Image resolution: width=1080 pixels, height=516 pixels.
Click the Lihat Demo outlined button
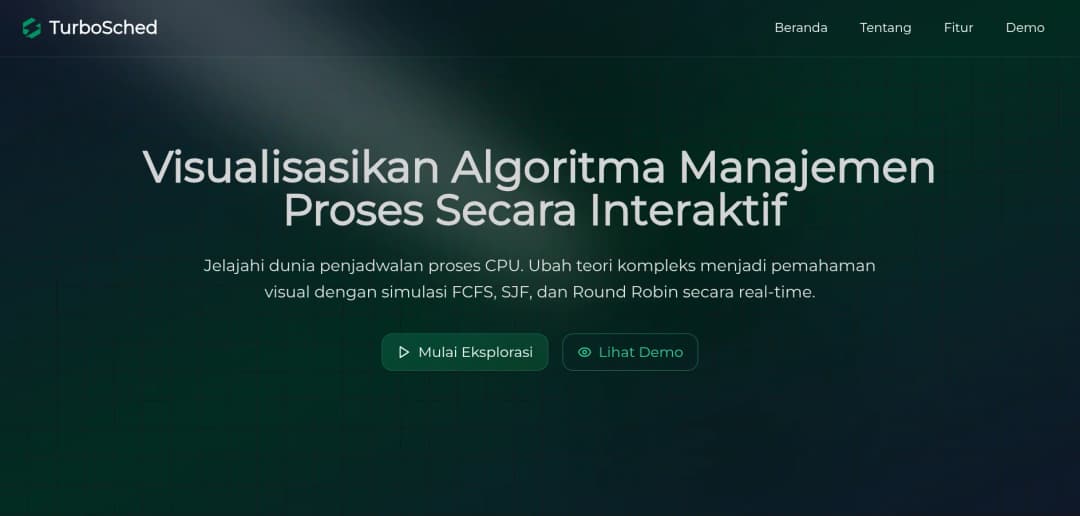[630, 352]
